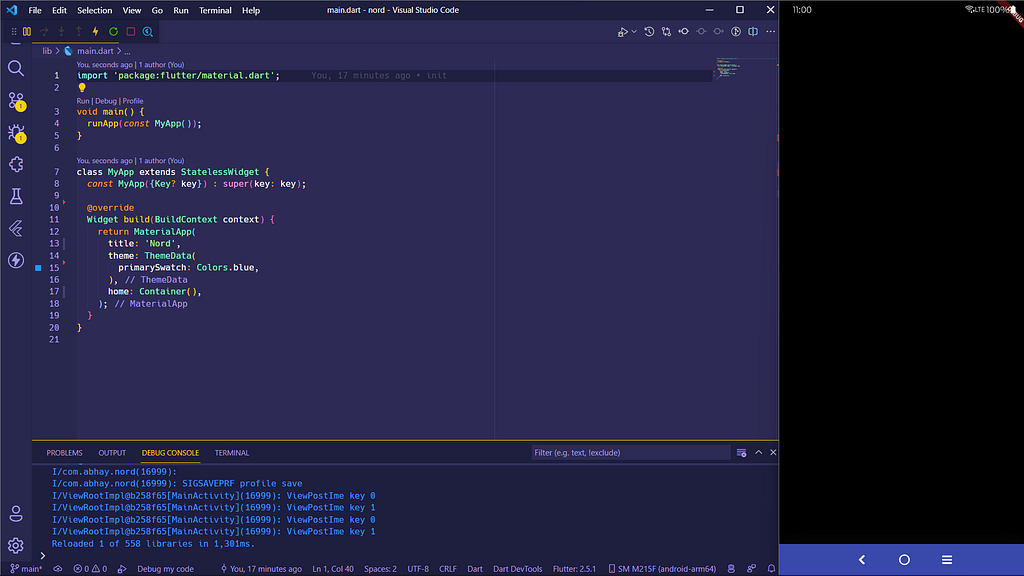Click the main.dart breadcrumb
This screenshot has width=1024, height=576.
(95, 51)
